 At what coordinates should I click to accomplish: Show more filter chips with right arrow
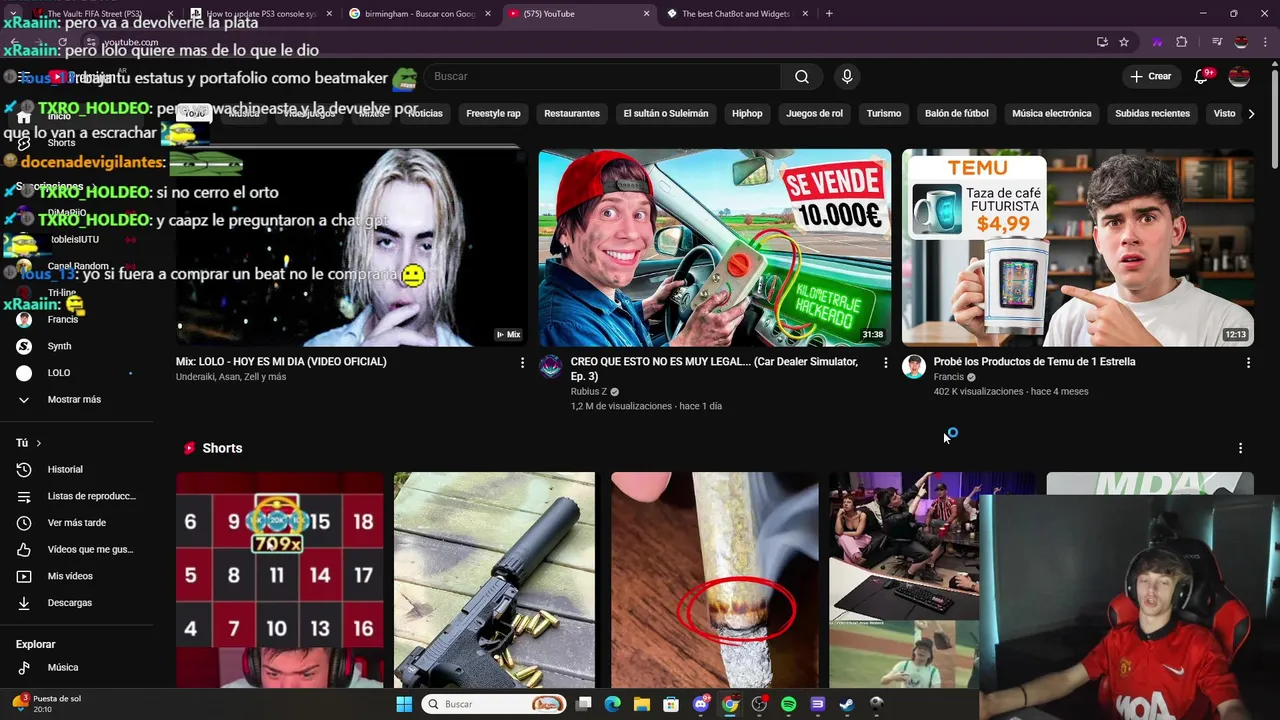point(1251,114)
